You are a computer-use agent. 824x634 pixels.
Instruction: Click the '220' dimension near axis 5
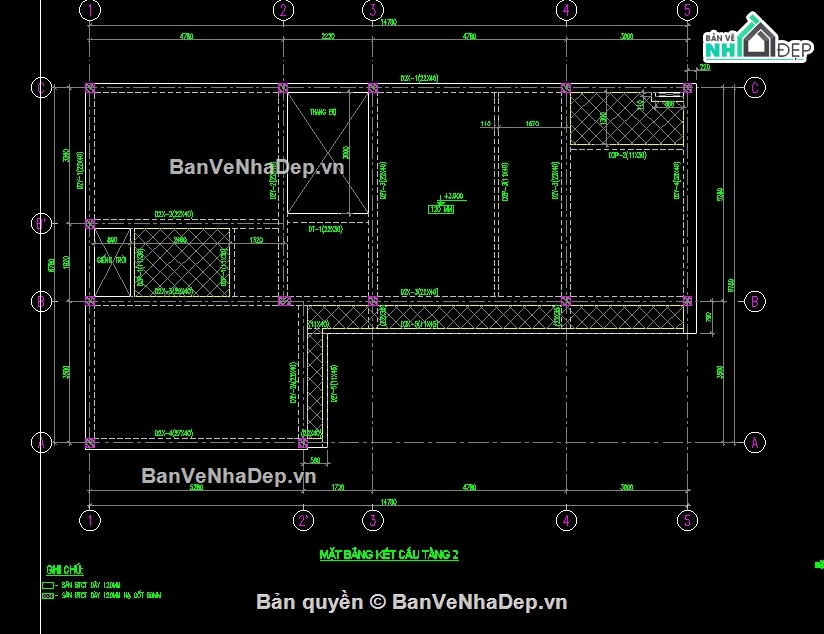pyautogui.click(x=705, y=67)
